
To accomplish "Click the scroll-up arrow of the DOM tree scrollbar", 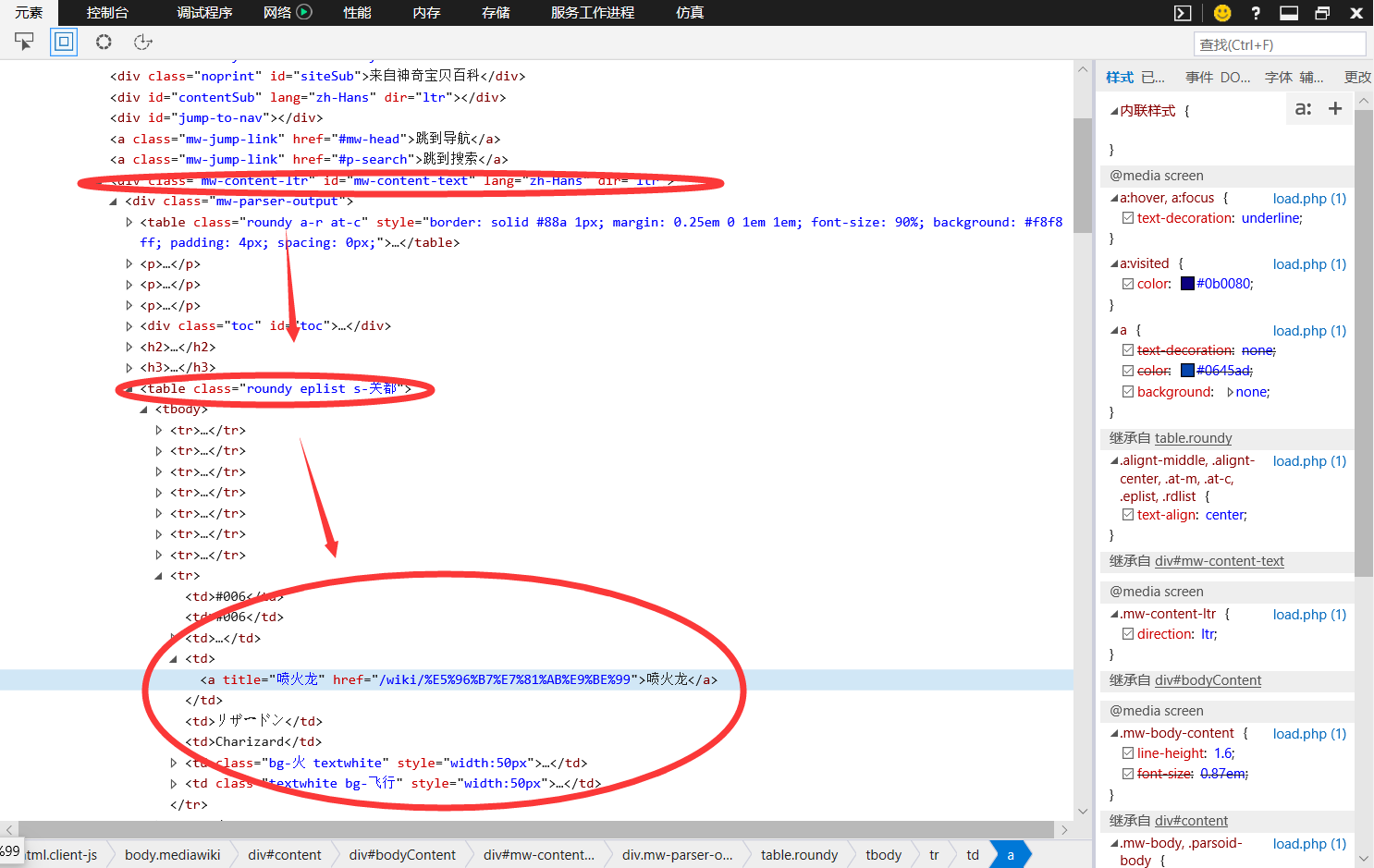I will pos(1083,69).
